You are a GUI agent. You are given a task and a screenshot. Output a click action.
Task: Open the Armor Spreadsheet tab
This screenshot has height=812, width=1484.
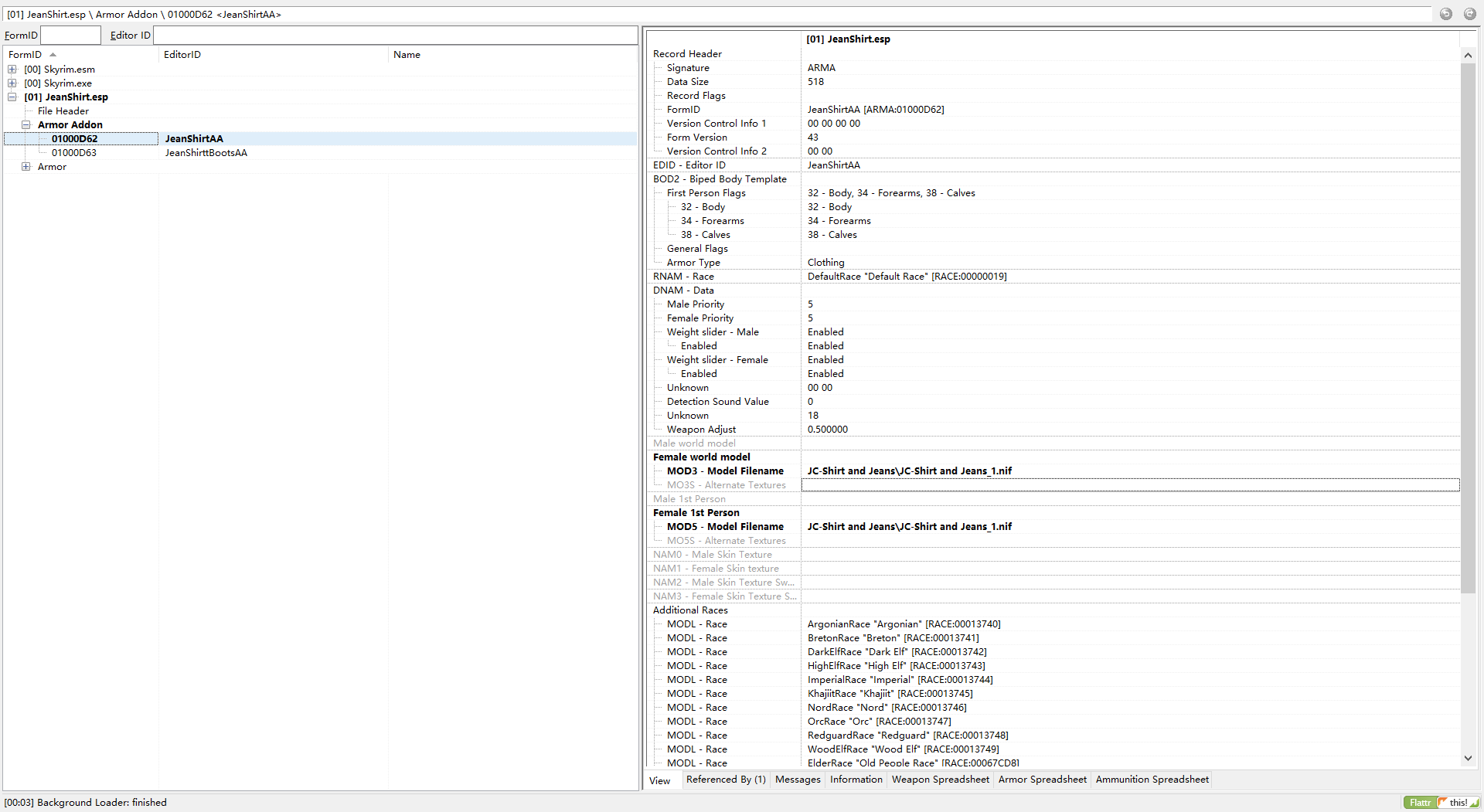1042,780
